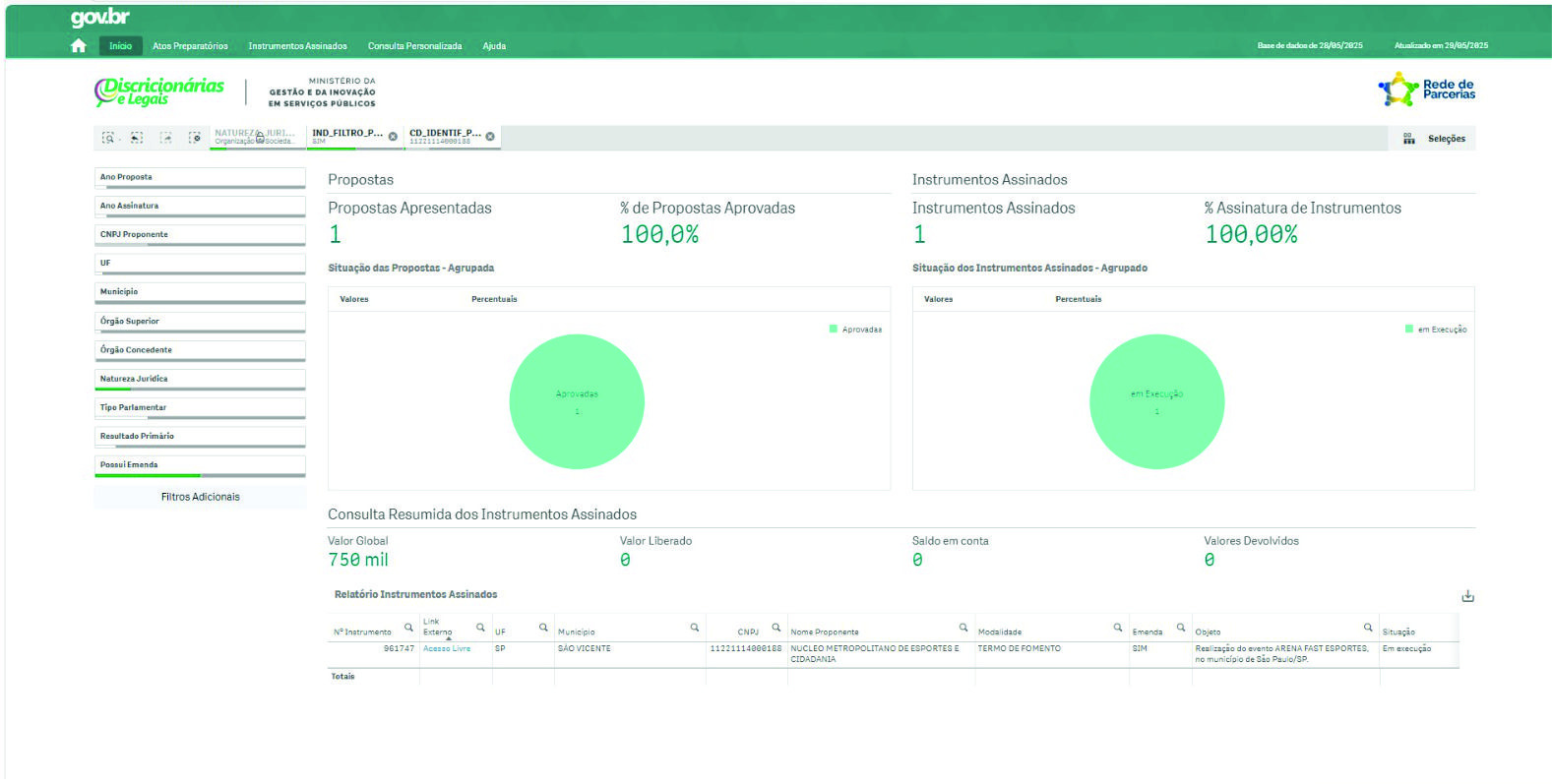
Task: Clear all selections icon
Action: pos(195,139)
